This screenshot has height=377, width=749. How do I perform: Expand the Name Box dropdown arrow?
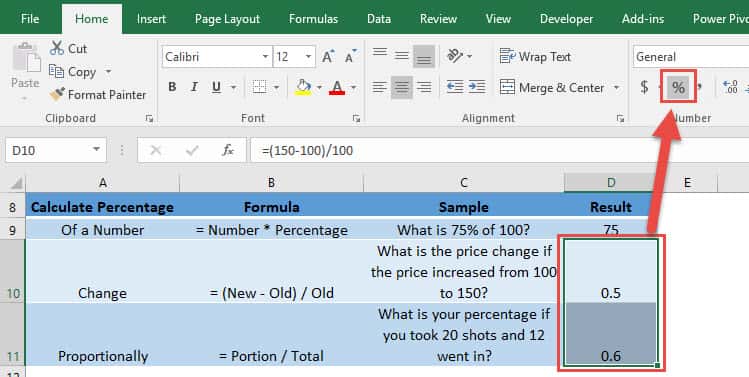[x=96, y=150]
